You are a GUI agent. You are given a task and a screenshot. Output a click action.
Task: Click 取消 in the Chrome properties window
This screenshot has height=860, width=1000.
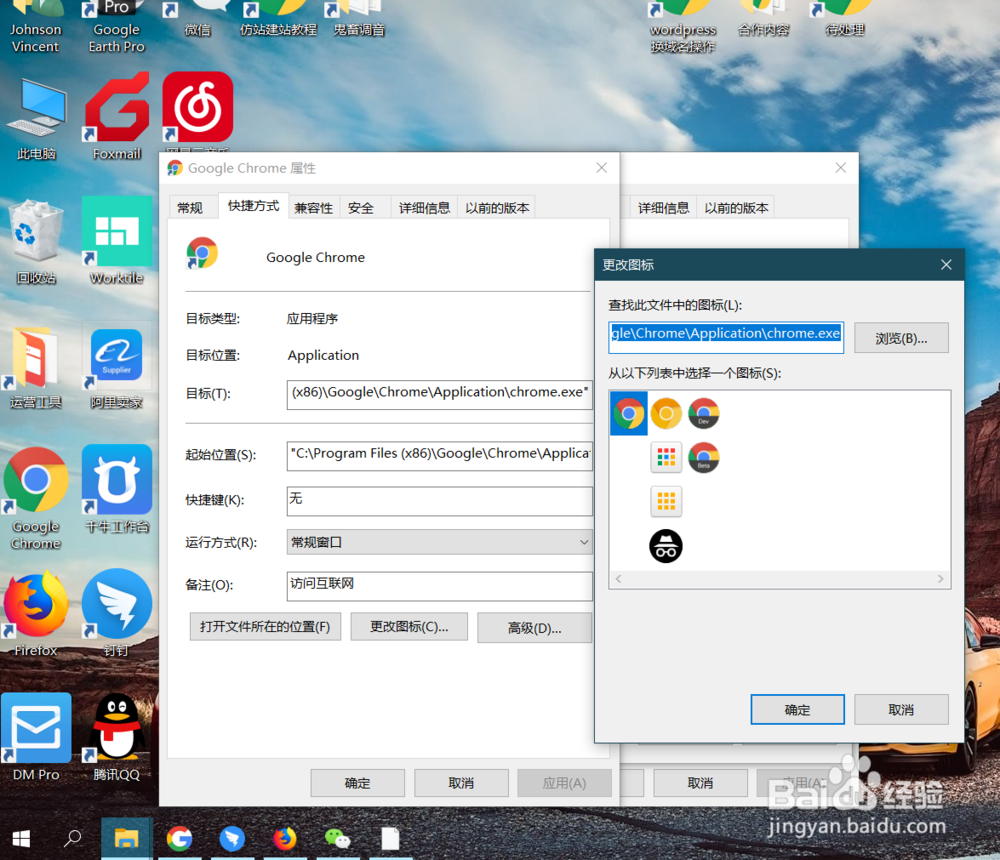coord(461,783)
